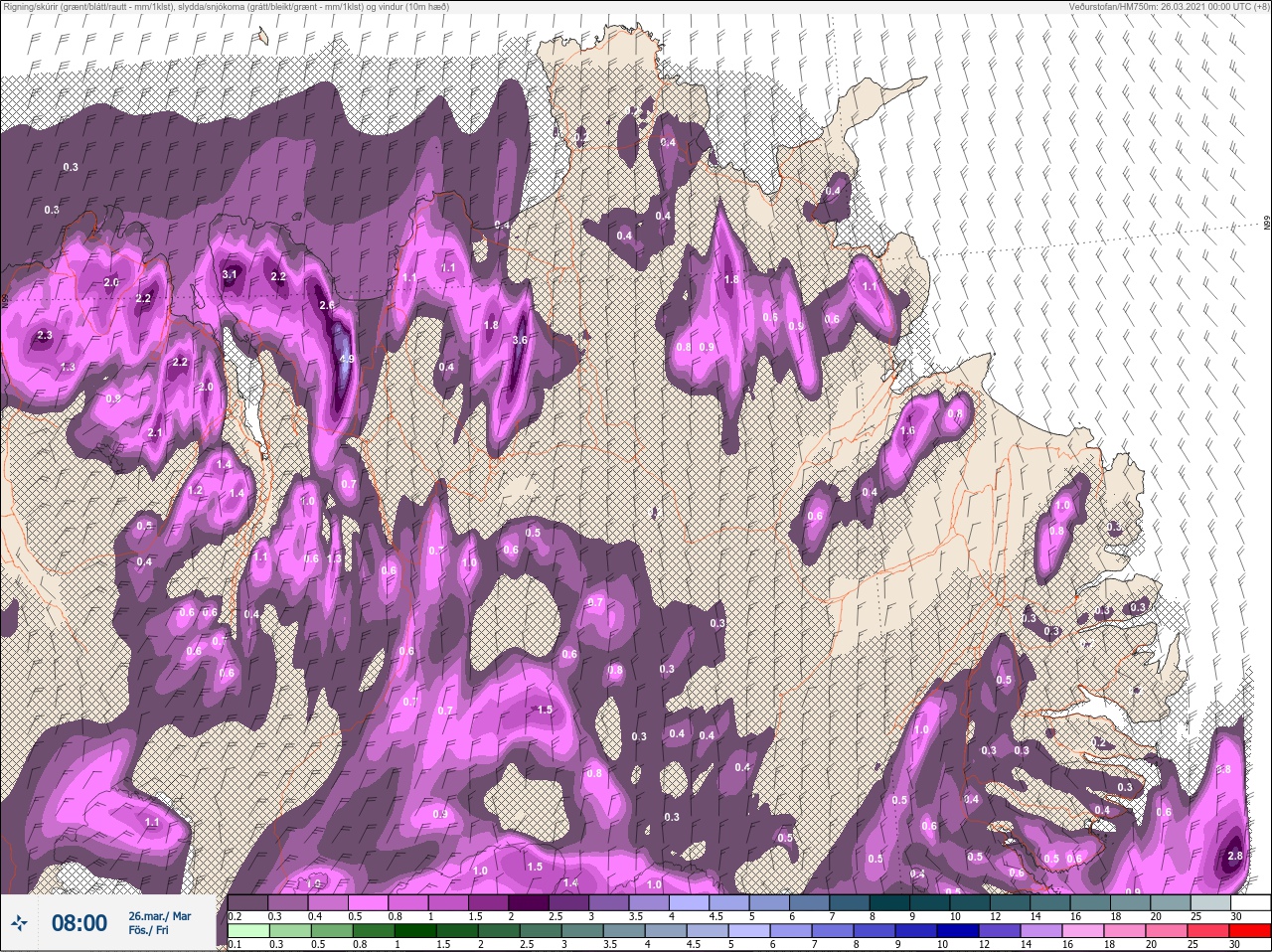The width and height of the screenshot is (1272, 952).
Task: Click the 2.8 value in the bottom-right cell
Action: (1235, 856)
